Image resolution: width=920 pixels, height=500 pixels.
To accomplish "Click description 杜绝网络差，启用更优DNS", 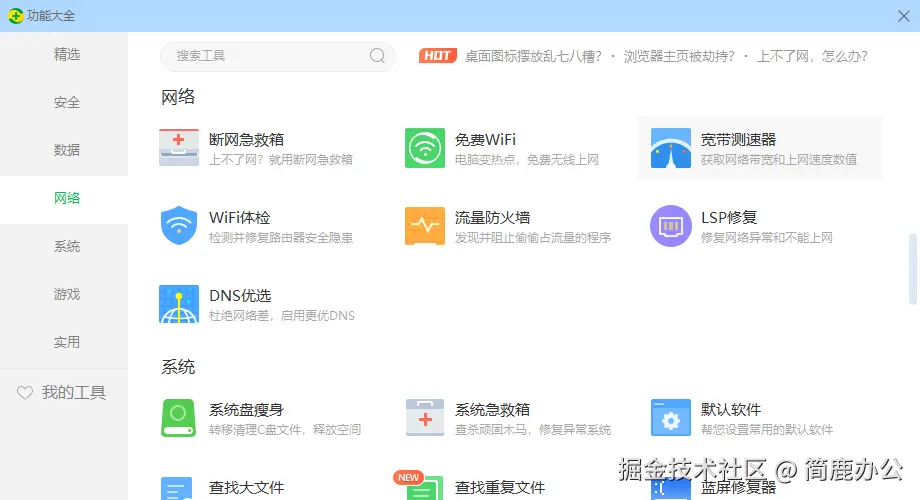I will [282, 316].
